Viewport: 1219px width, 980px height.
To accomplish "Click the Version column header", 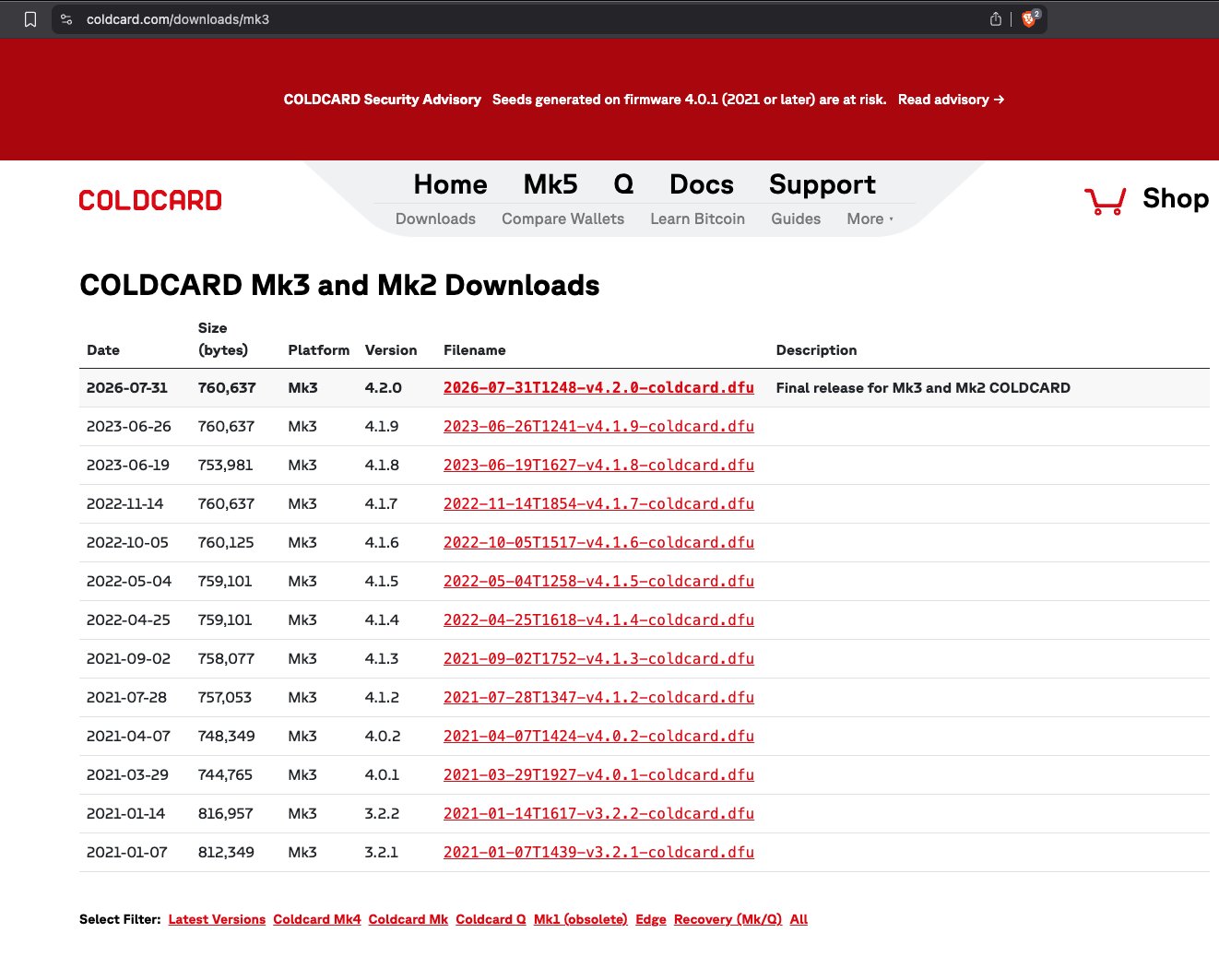I will [391, 350].
